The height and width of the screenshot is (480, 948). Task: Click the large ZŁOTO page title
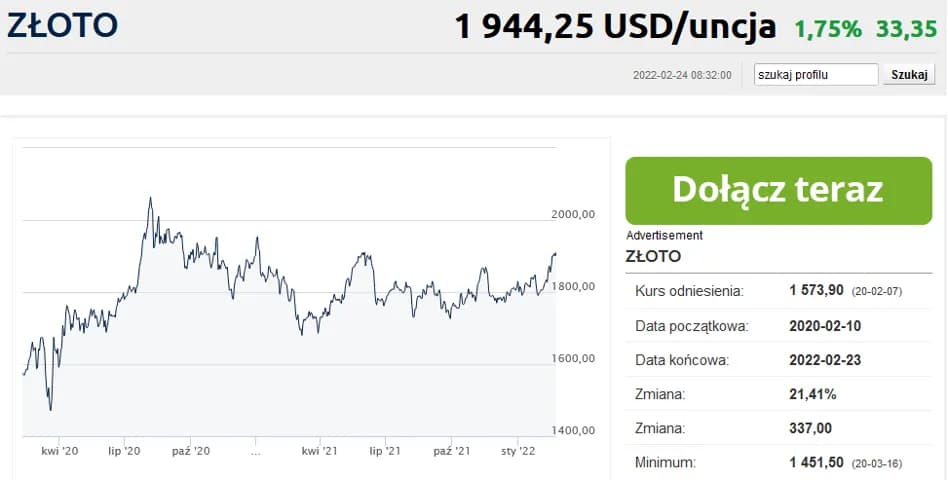click(62, 25)
